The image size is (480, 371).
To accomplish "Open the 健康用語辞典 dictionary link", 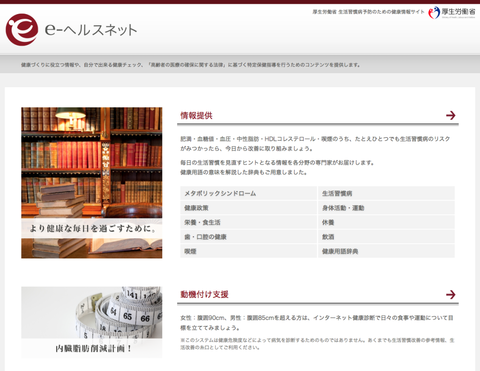I will [386, 251].
